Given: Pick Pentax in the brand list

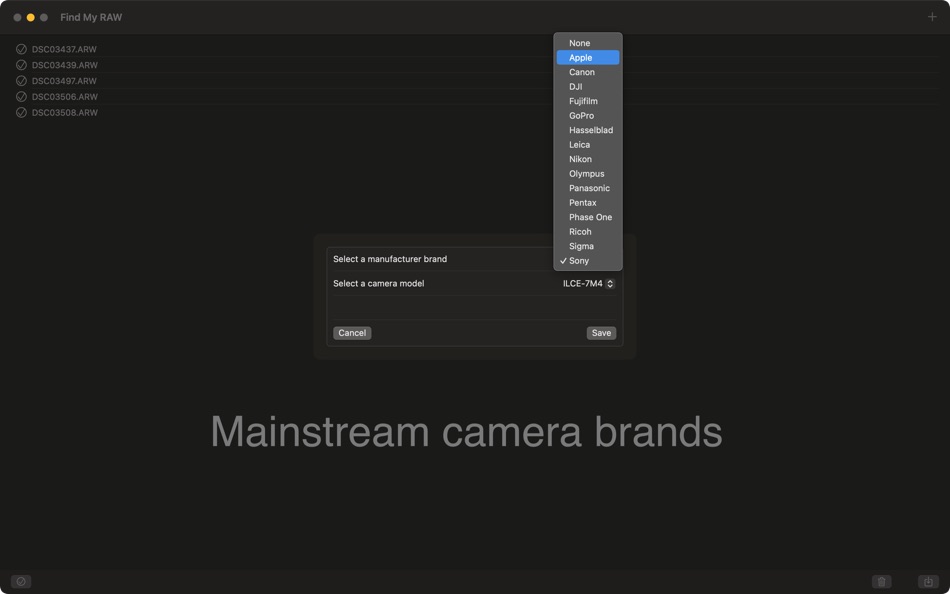Looking at the screenshot, I should [x=588, y=203].
